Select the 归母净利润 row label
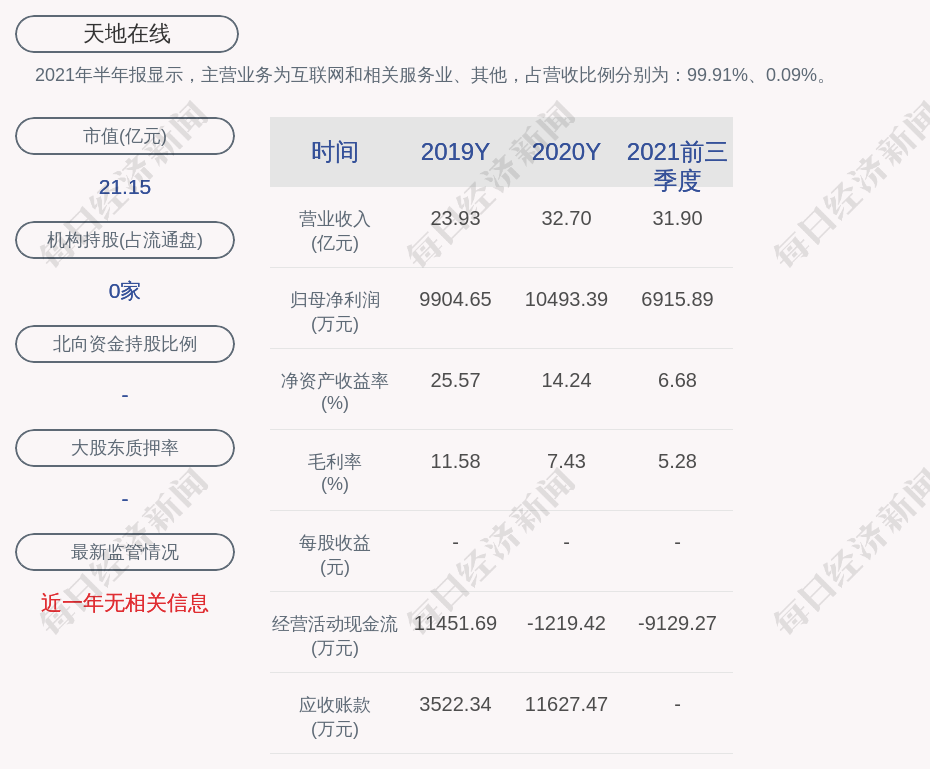The height and width of the screenshot is (769, 930). (x=334, y=311)
